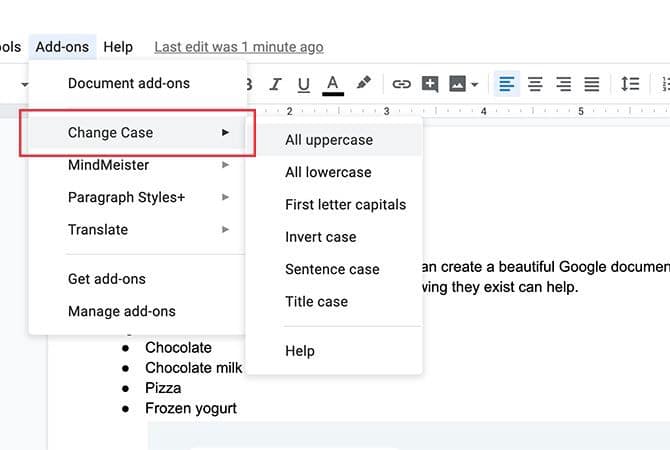Screen dimensions: 670x450
Task: Align text left
Action: tap(507, 84)
